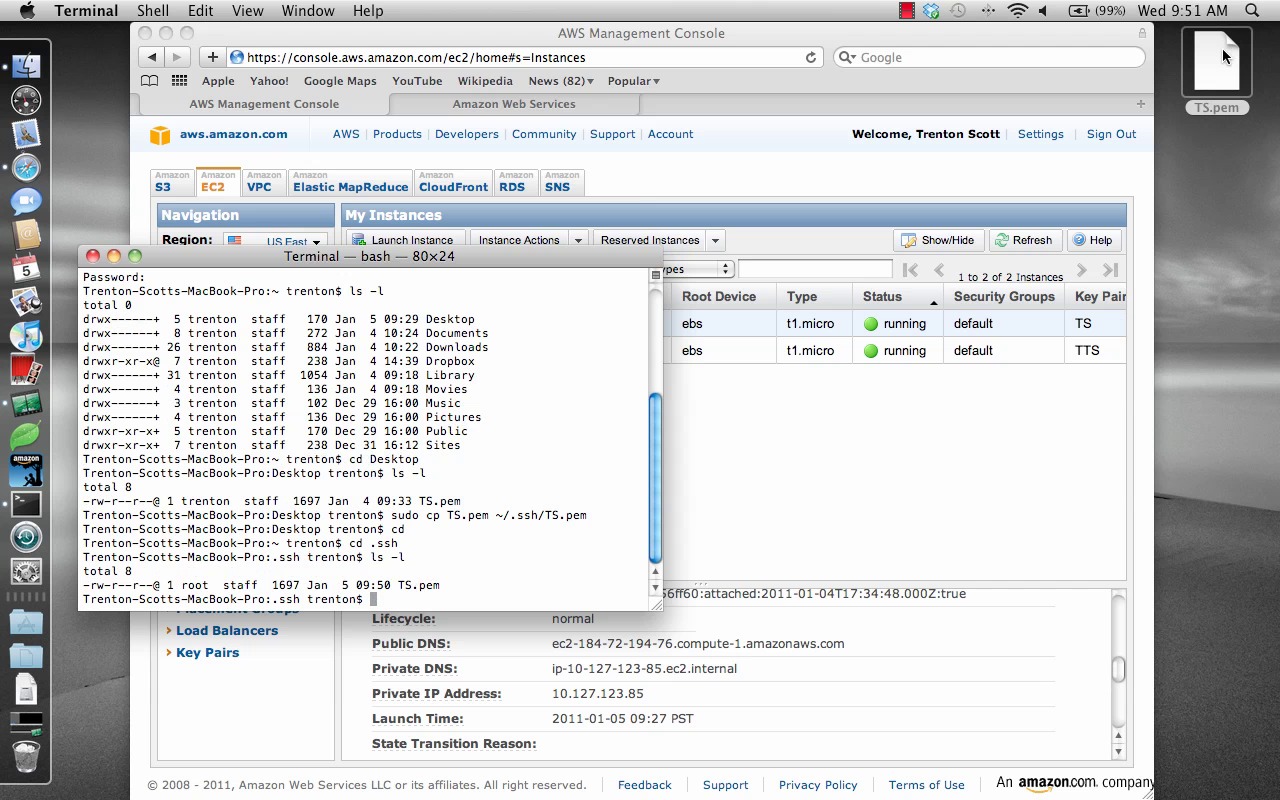Screen dimensions: 1280x800
Task: Open the Settings link
Action: [x=1040, y=134]
